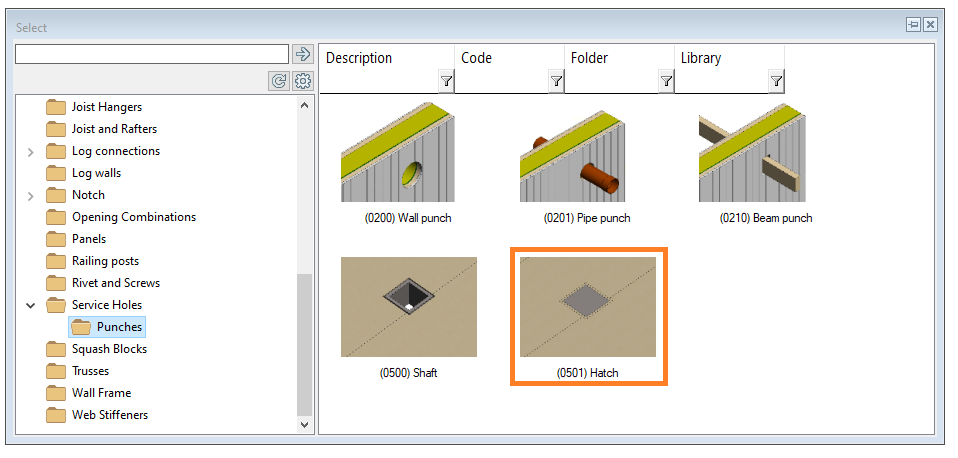This screenshot has width=958, height=458.
Task: Click the refresh icon above the folder tree
Action: 279,81
